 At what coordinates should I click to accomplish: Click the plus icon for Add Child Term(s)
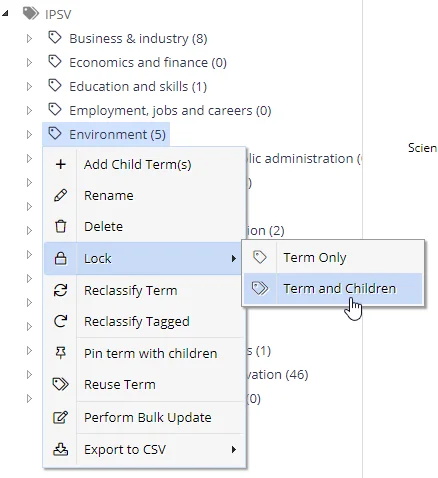[x=61, y=164]
